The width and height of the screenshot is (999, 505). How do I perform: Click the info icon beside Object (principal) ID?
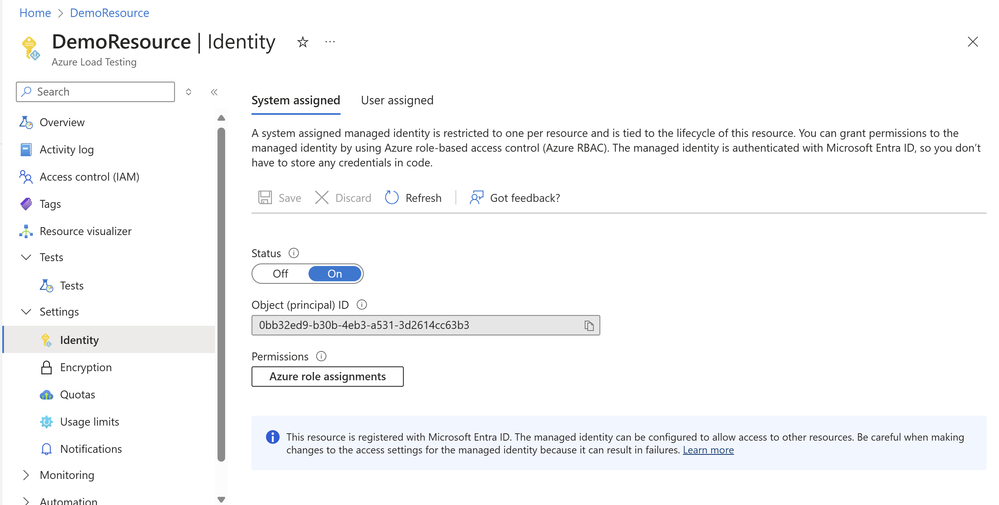[362, 304]
